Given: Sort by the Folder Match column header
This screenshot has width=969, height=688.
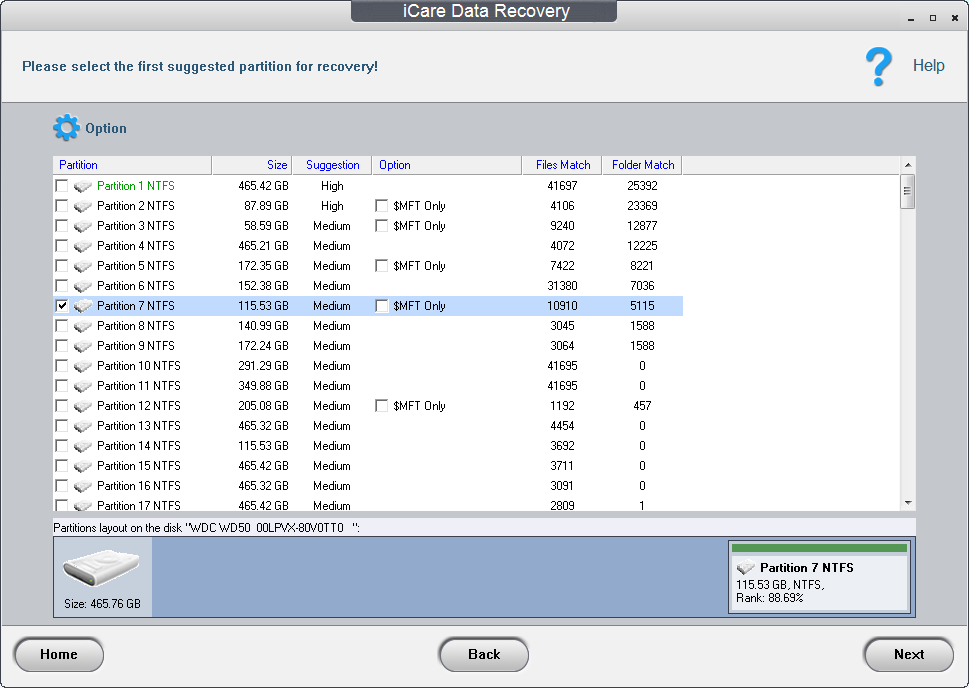Looking at the screenshot, I should (x=643, y=165).
